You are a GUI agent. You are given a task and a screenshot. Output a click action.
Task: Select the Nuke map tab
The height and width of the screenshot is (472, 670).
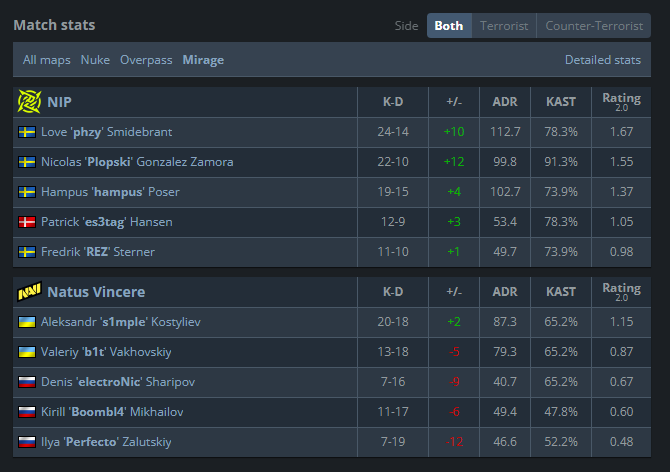[95, 60]
